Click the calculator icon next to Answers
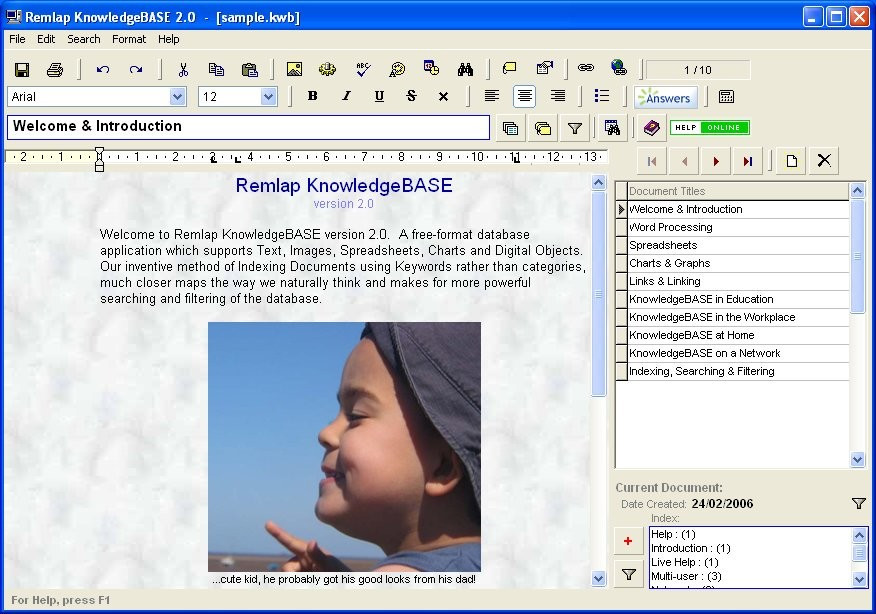The height and width of the screenshot is (614, 876). point(726,97)
